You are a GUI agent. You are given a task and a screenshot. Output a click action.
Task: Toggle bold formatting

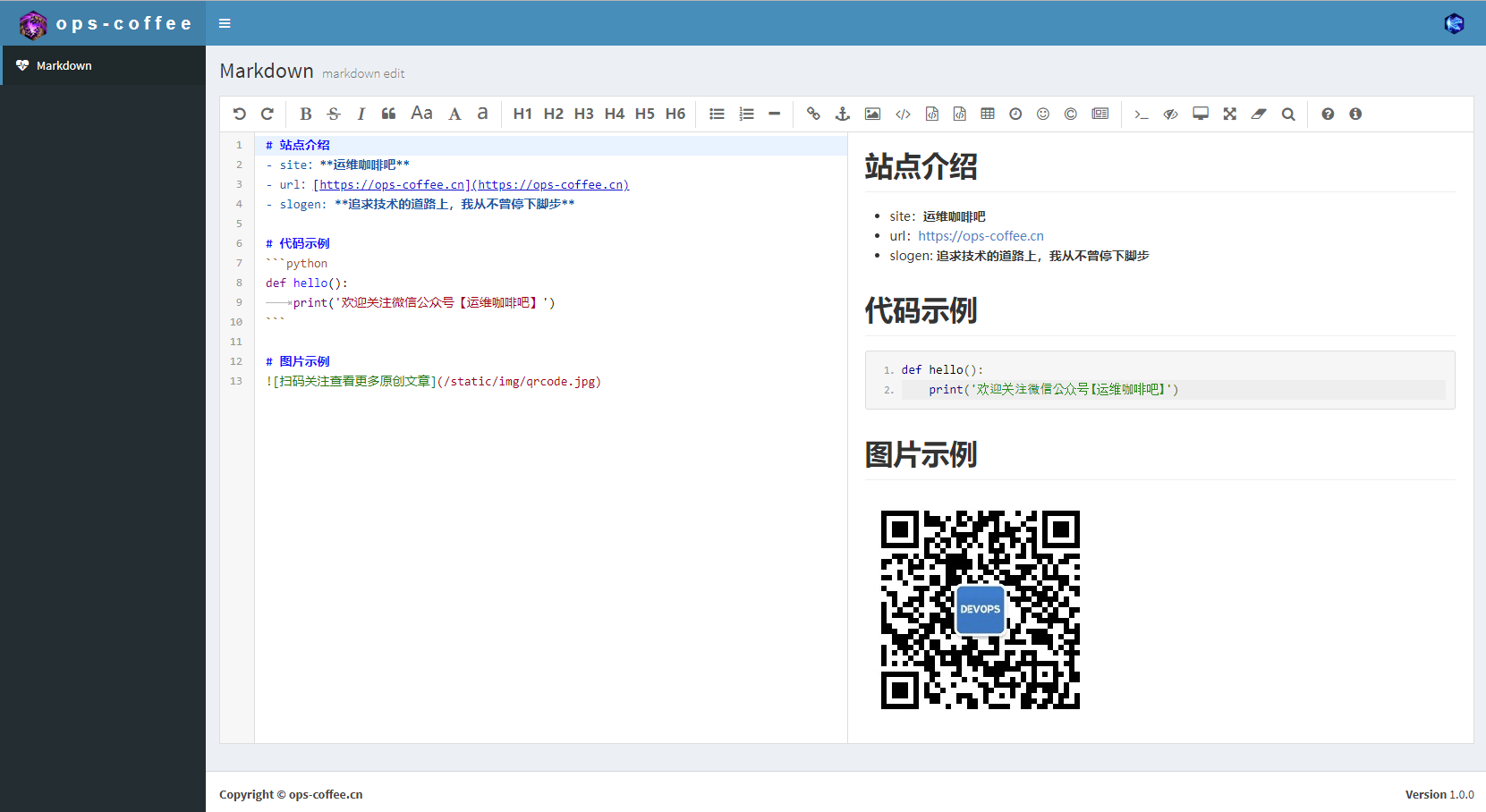pos(305,114)
